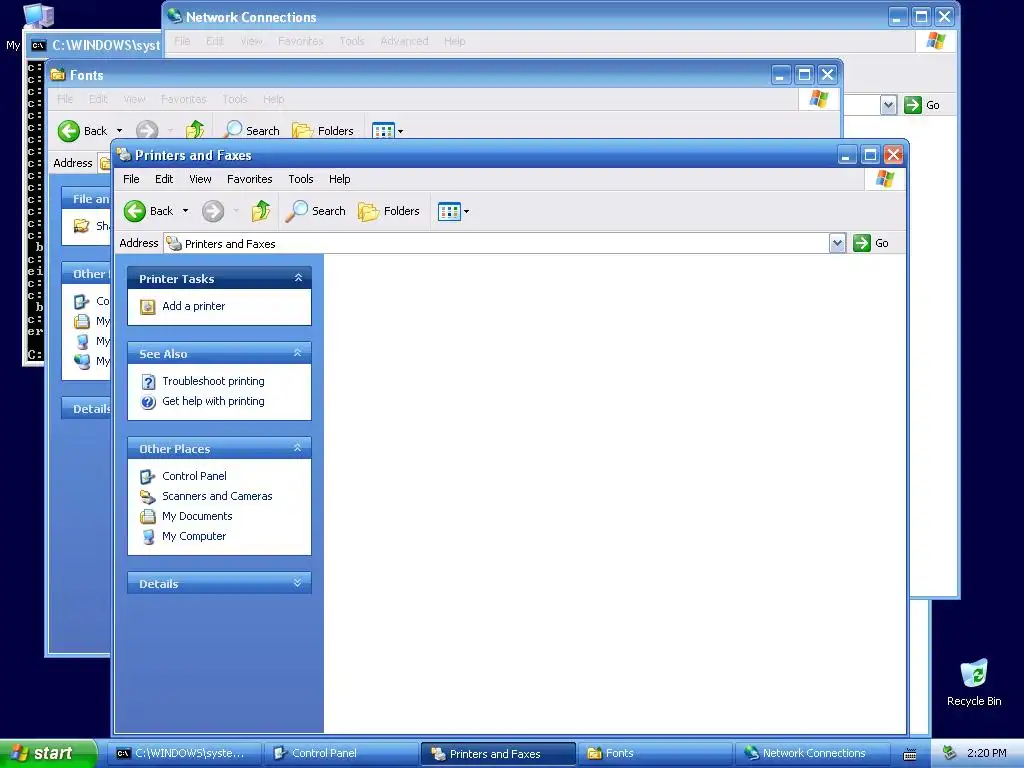This screenshot has width=1024, height=768.
Task: Open Search in Printers and Faxes toolbar
Action: tap(315, 211)
